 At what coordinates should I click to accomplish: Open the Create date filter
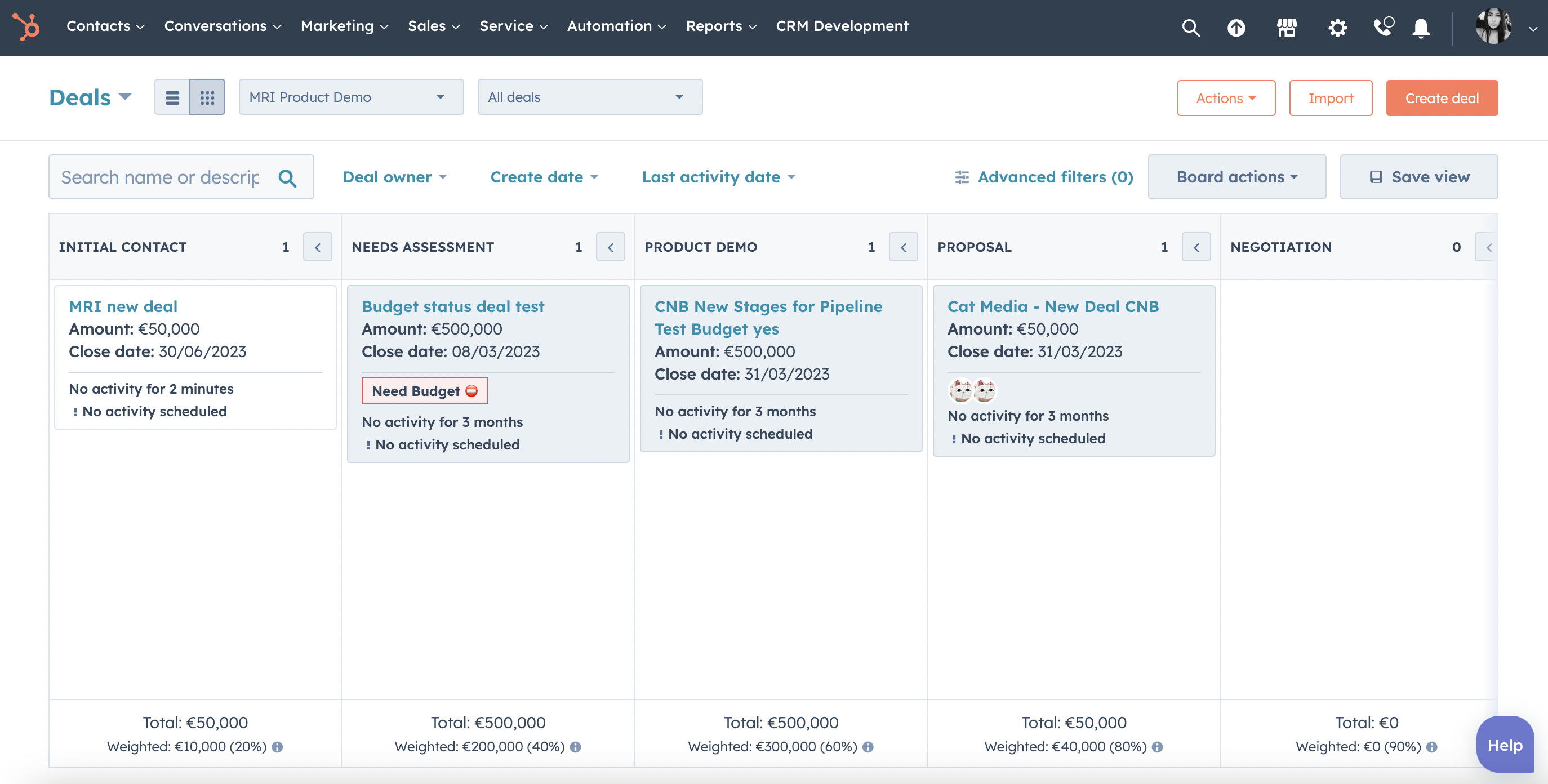544,177
